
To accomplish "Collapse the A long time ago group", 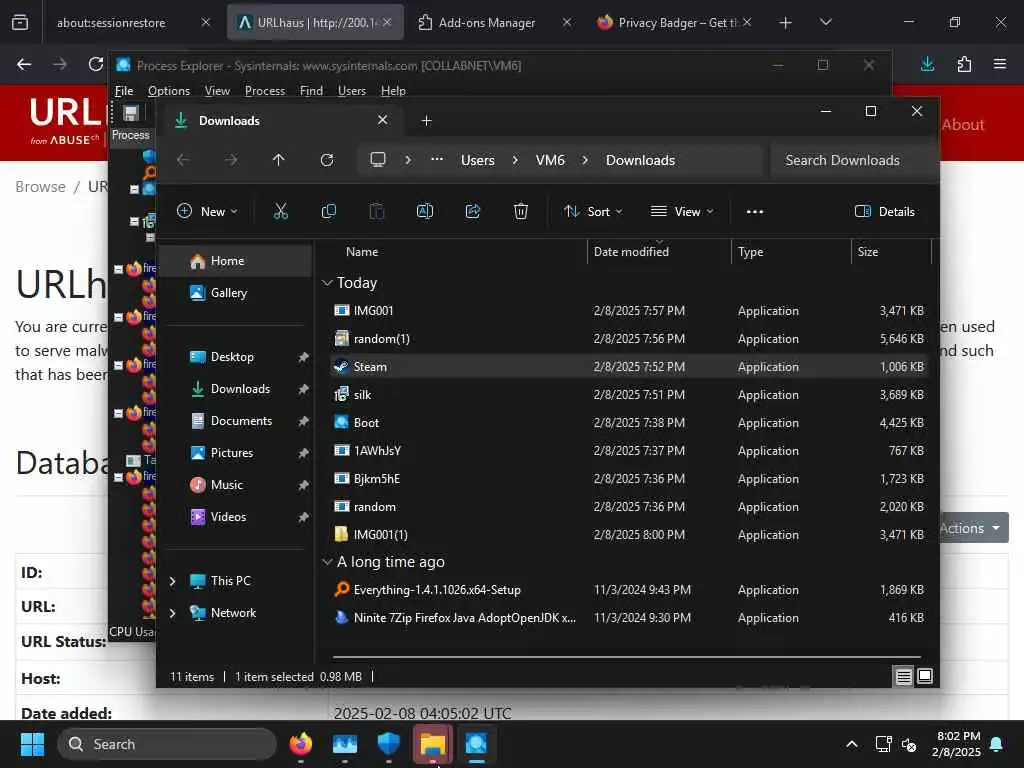I will pyautogui.click(x=327, y=562).
